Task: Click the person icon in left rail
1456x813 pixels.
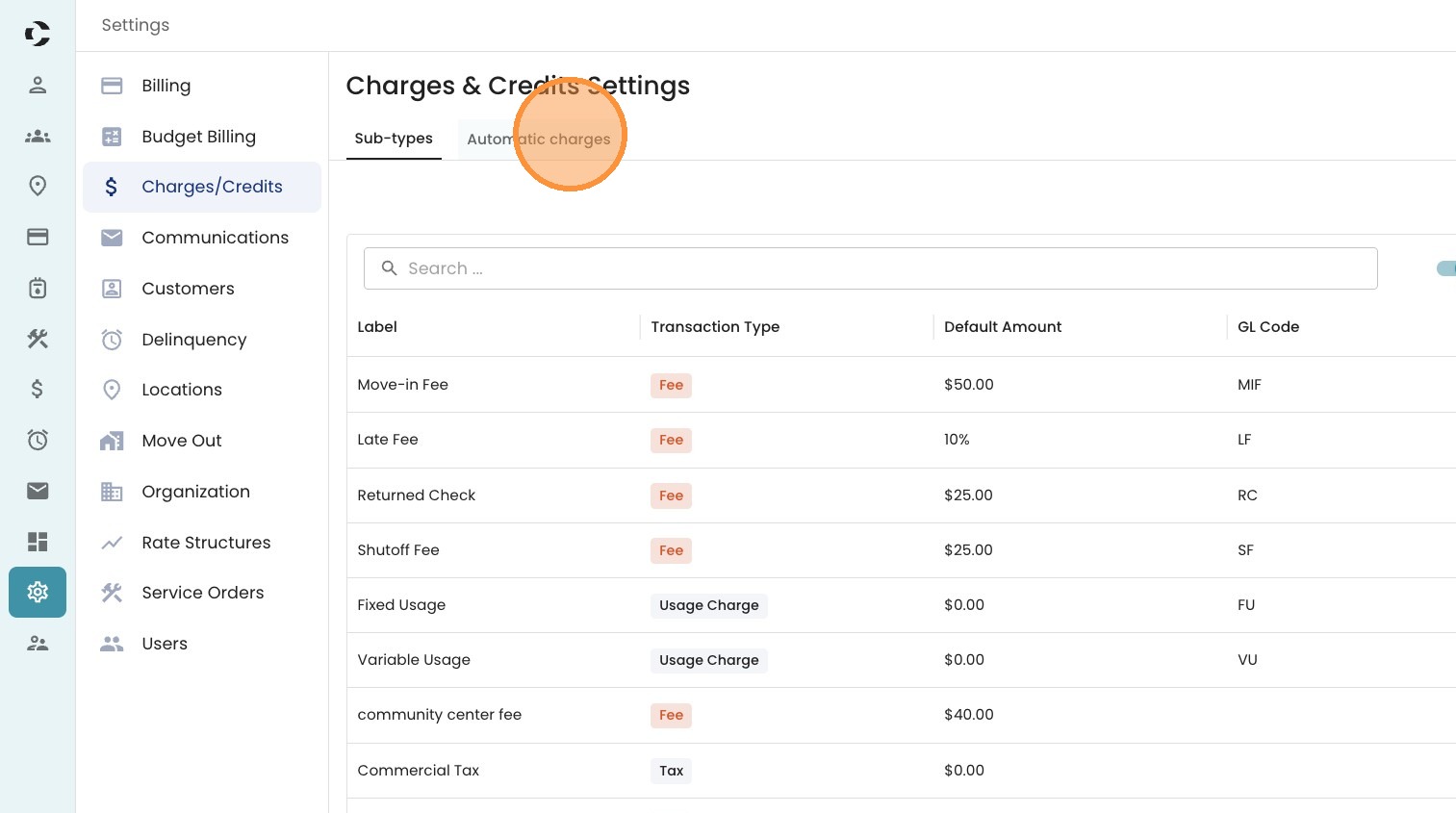Action: pos(38,85)
